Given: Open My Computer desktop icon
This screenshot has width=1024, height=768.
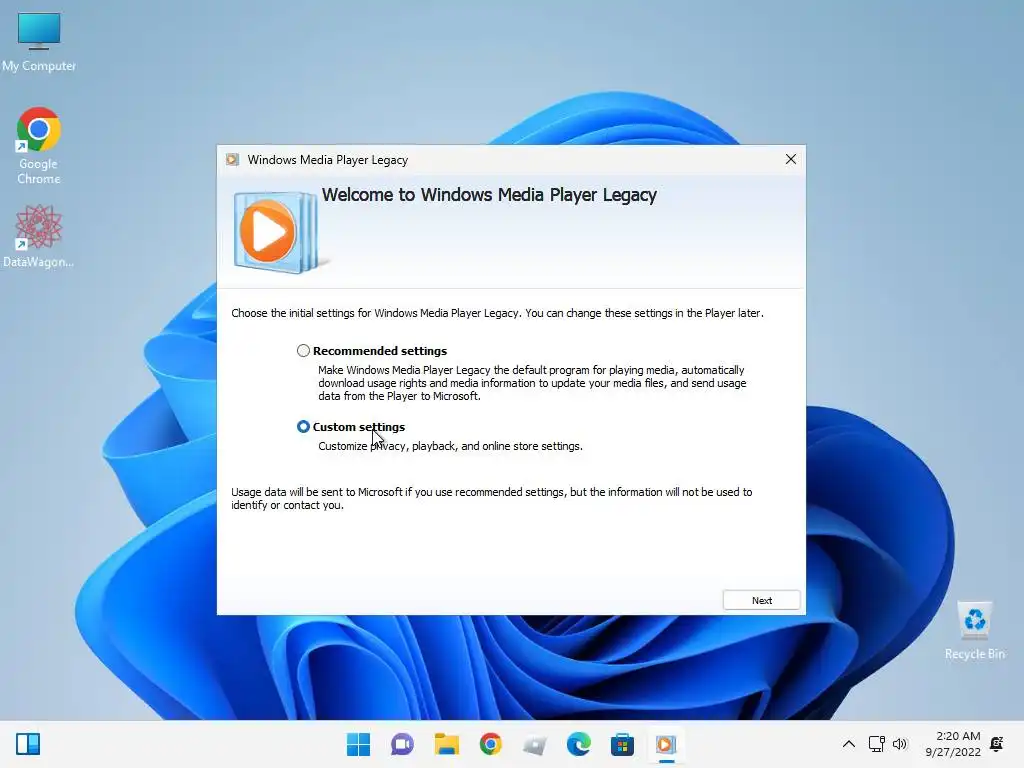Looking at the screenshot, I should coord(39,40).
